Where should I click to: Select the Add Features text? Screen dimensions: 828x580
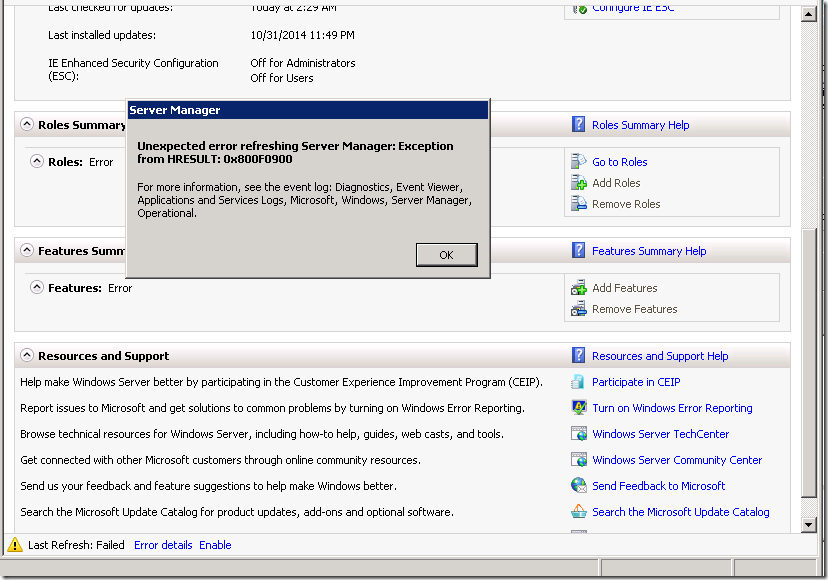(625, 288)
